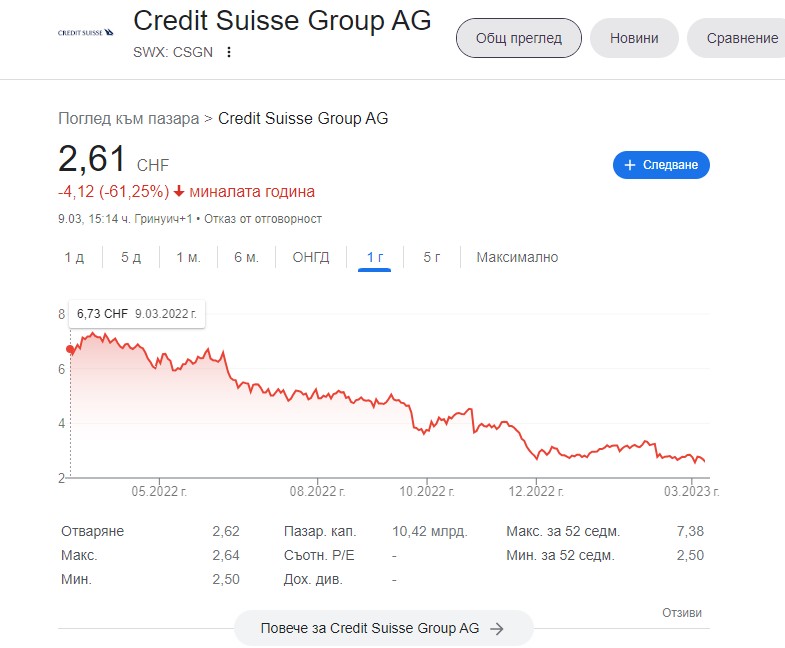This screenshot has width=785, height=648.
Task: Click the plus icon on Следване button
Action: 630,165
